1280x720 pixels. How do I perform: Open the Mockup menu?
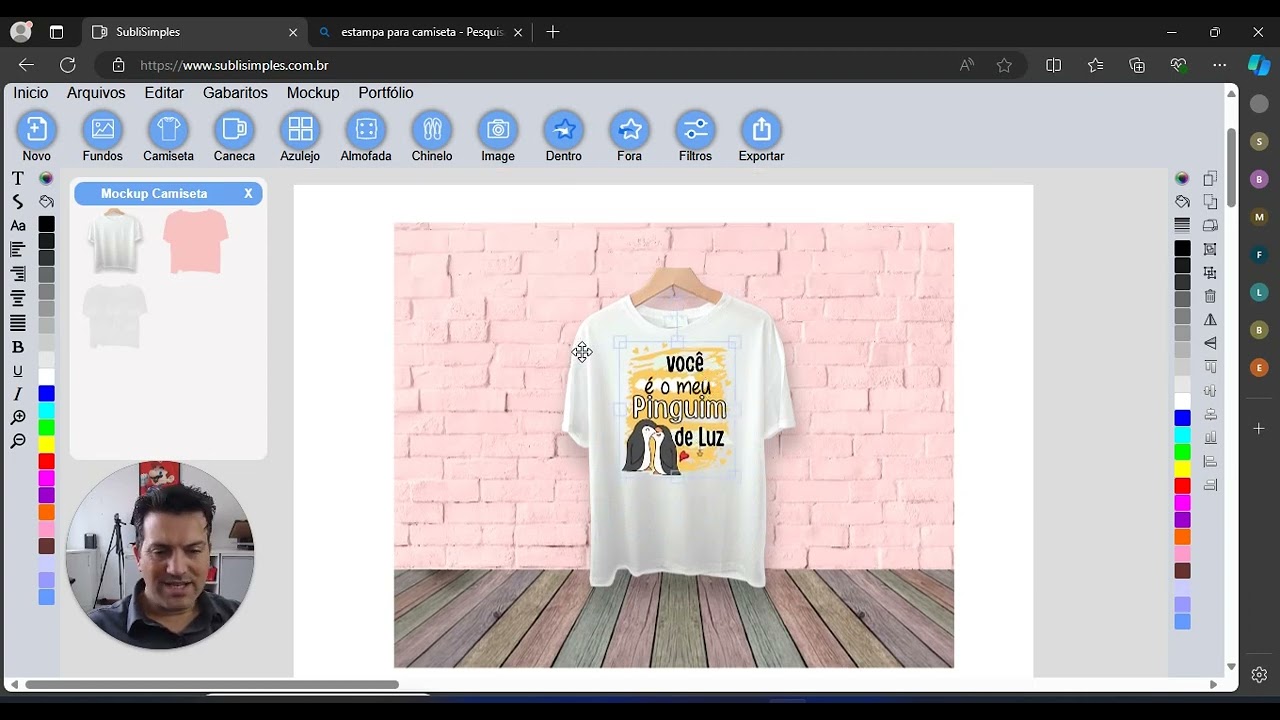(313, 93)
